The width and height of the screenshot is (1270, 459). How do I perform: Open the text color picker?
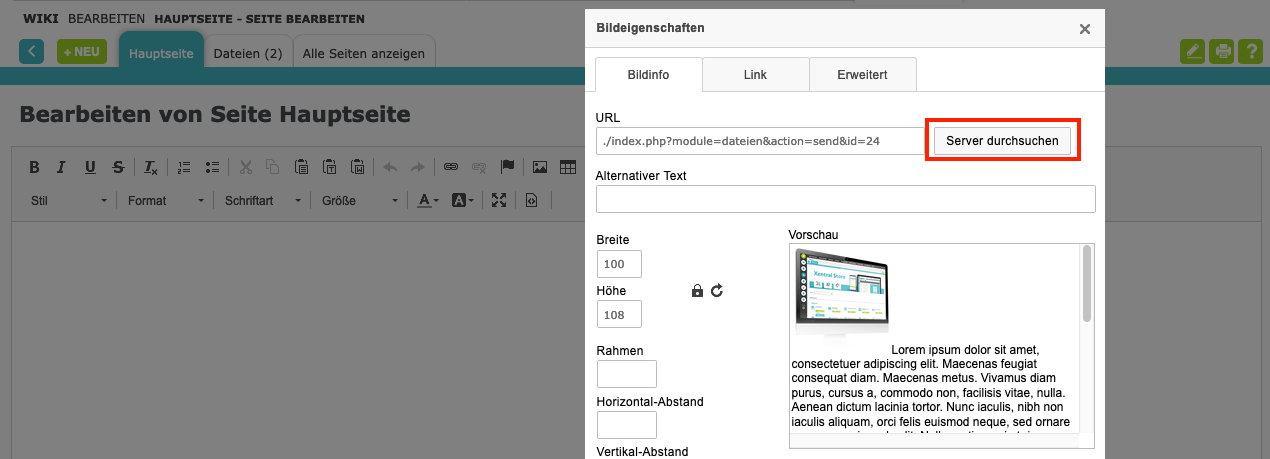(428, 200)
